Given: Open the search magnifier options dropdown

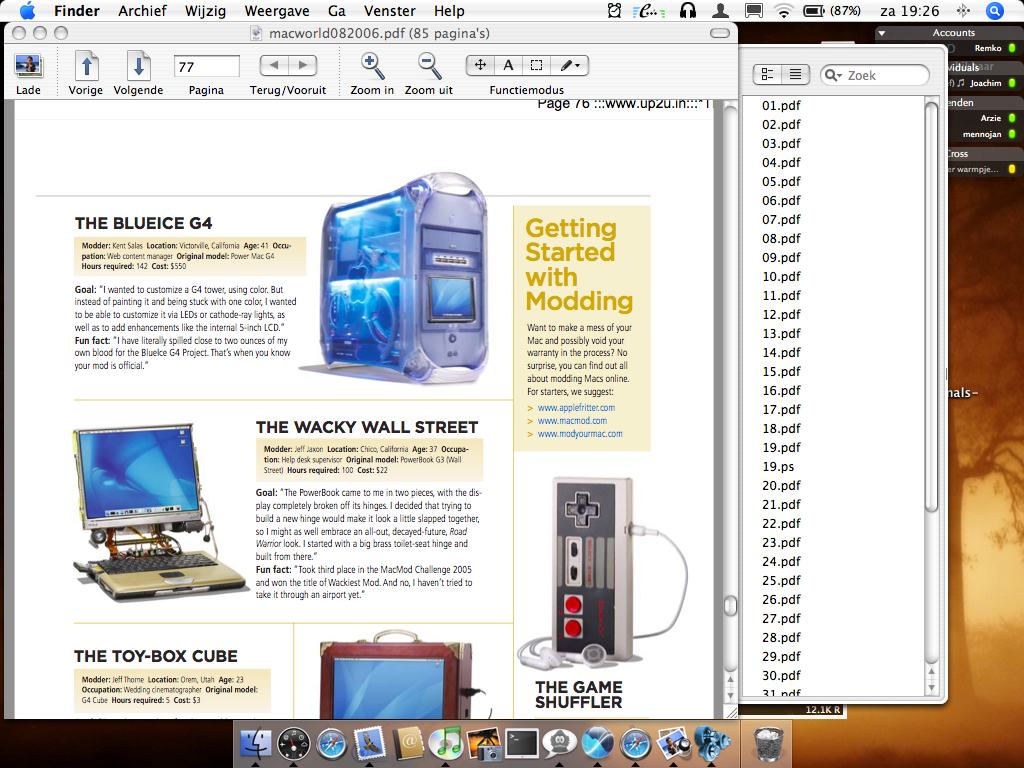Looking at the screenshot, I should [833, 75].
